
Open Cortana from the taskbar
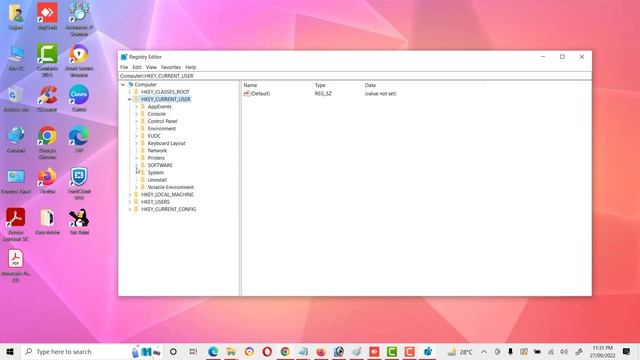pyautogui.click(x=173, y=351)
